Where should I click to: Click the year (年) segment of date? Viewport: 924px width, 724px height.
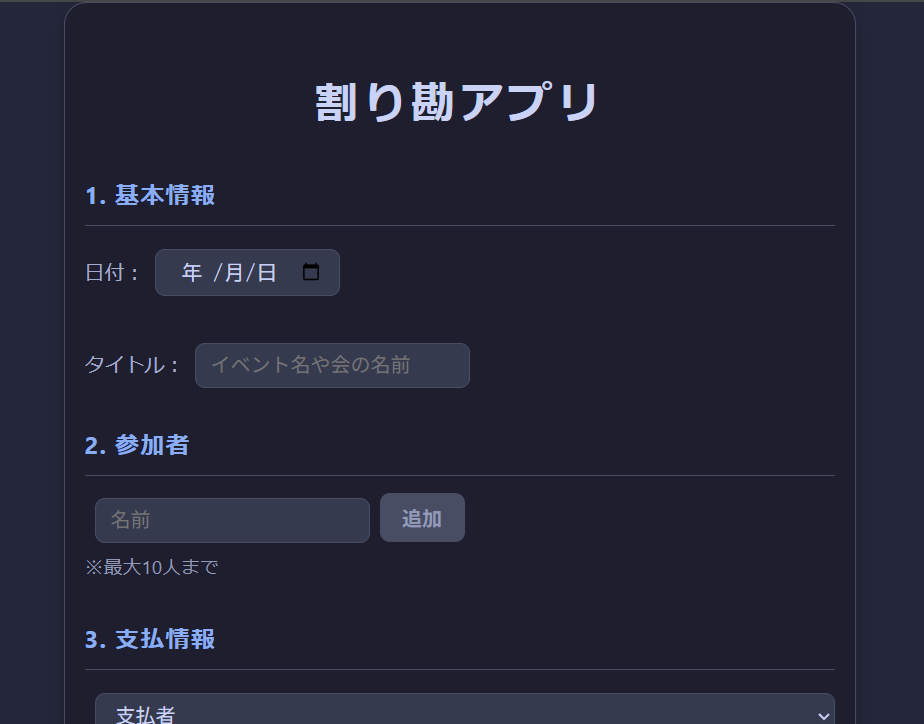pos(192,273)
